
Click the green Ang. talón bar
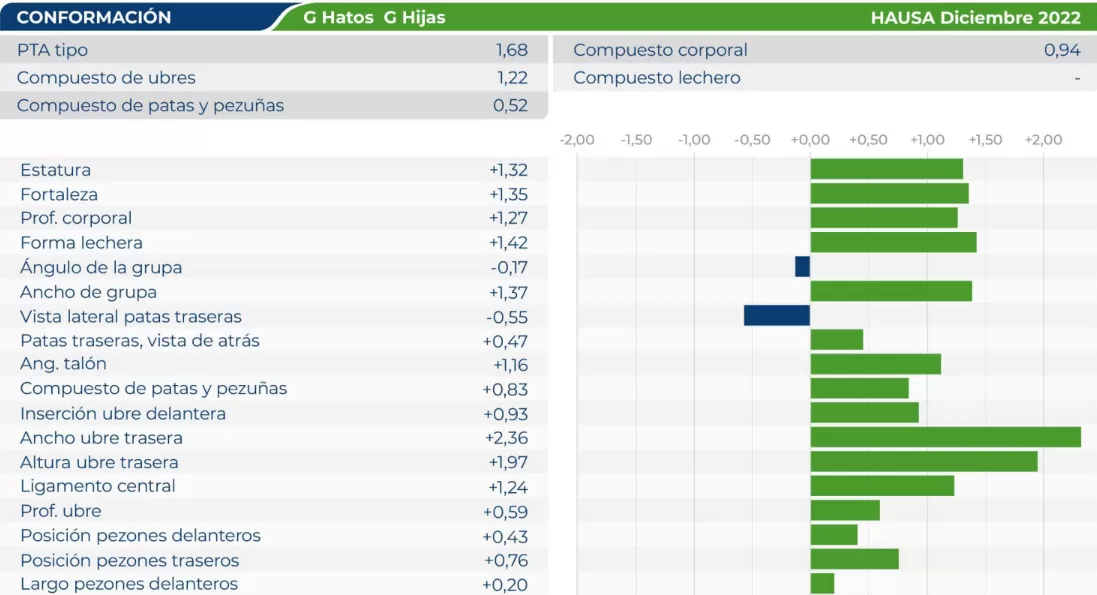click(875, 364)
